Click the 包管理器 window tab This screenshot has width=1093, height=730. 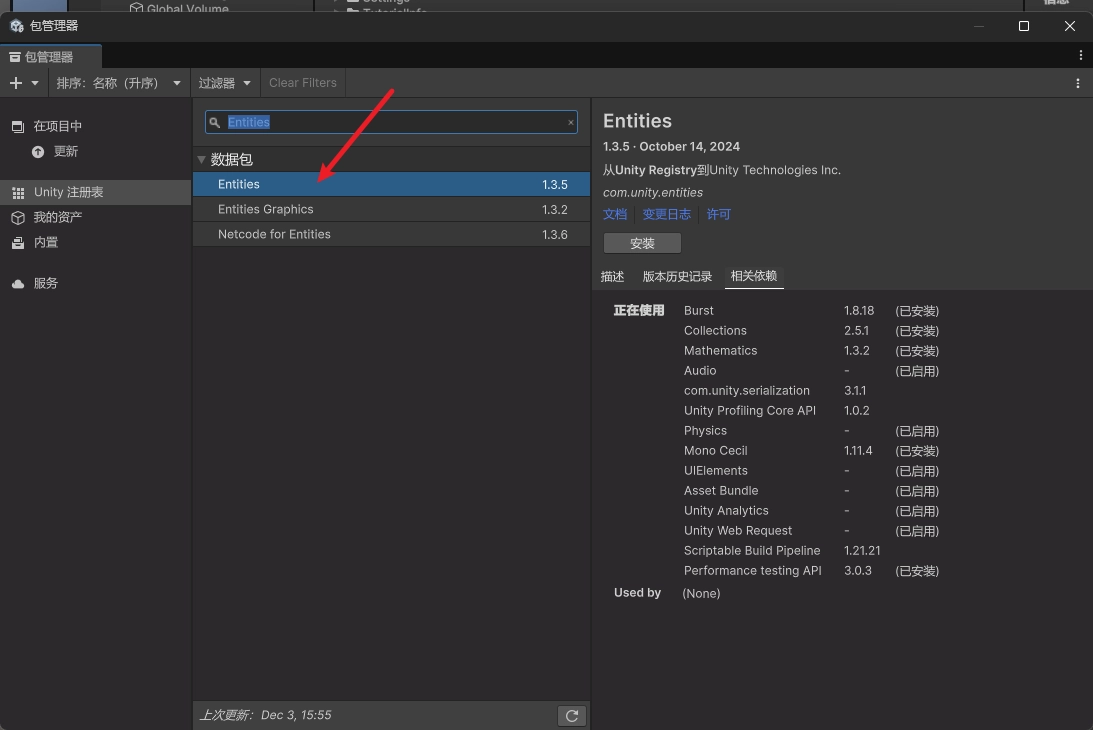point(50,57)
